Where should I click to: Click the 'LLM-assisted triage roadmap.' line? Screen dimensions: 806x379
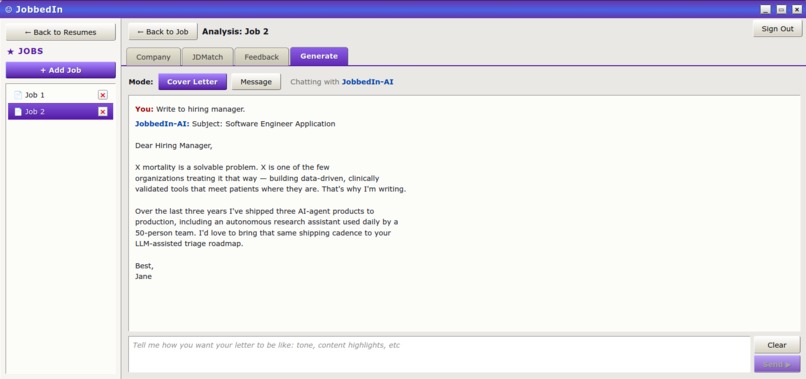189,244
